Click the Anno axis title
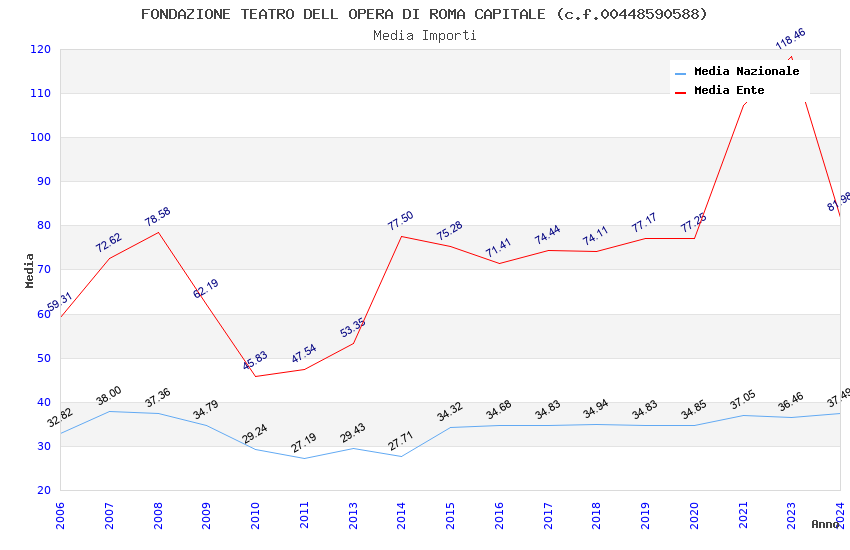The image size is (850, 550). (825, 524)
